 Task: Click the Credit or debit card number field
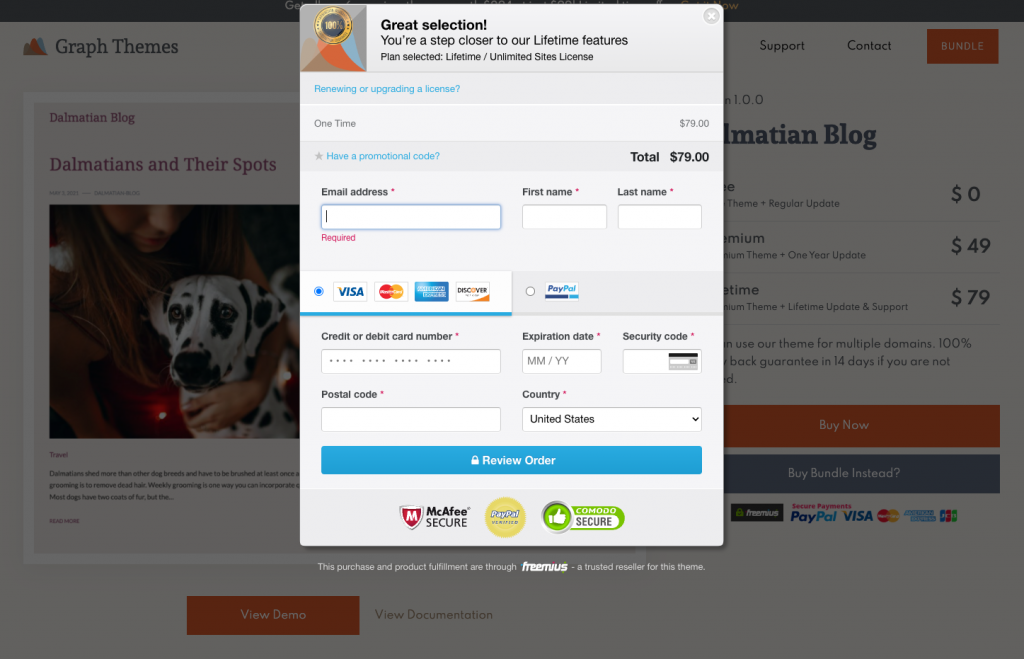tap(411, 361)
